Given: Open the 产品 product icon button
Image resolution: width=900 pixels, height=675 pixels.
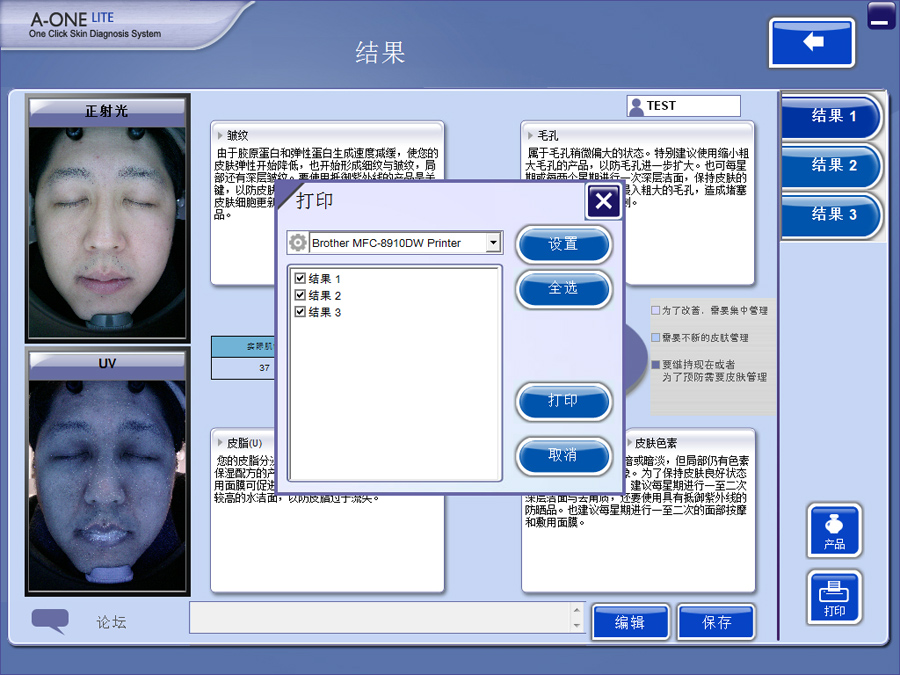Looking at the screenshot, I should pyautogui.click(x=834, y=530).
